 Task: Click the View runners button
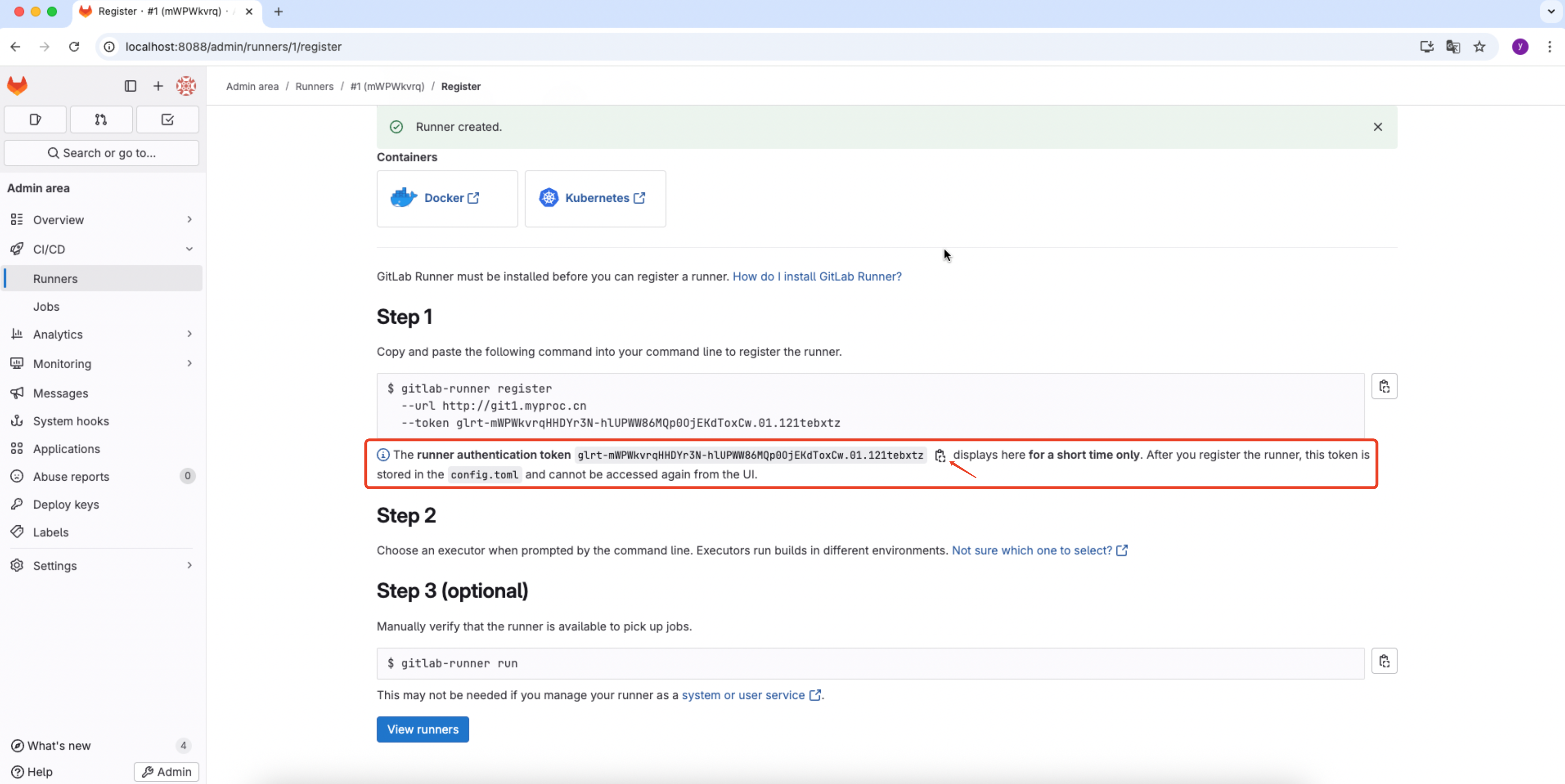click(422, 729)
